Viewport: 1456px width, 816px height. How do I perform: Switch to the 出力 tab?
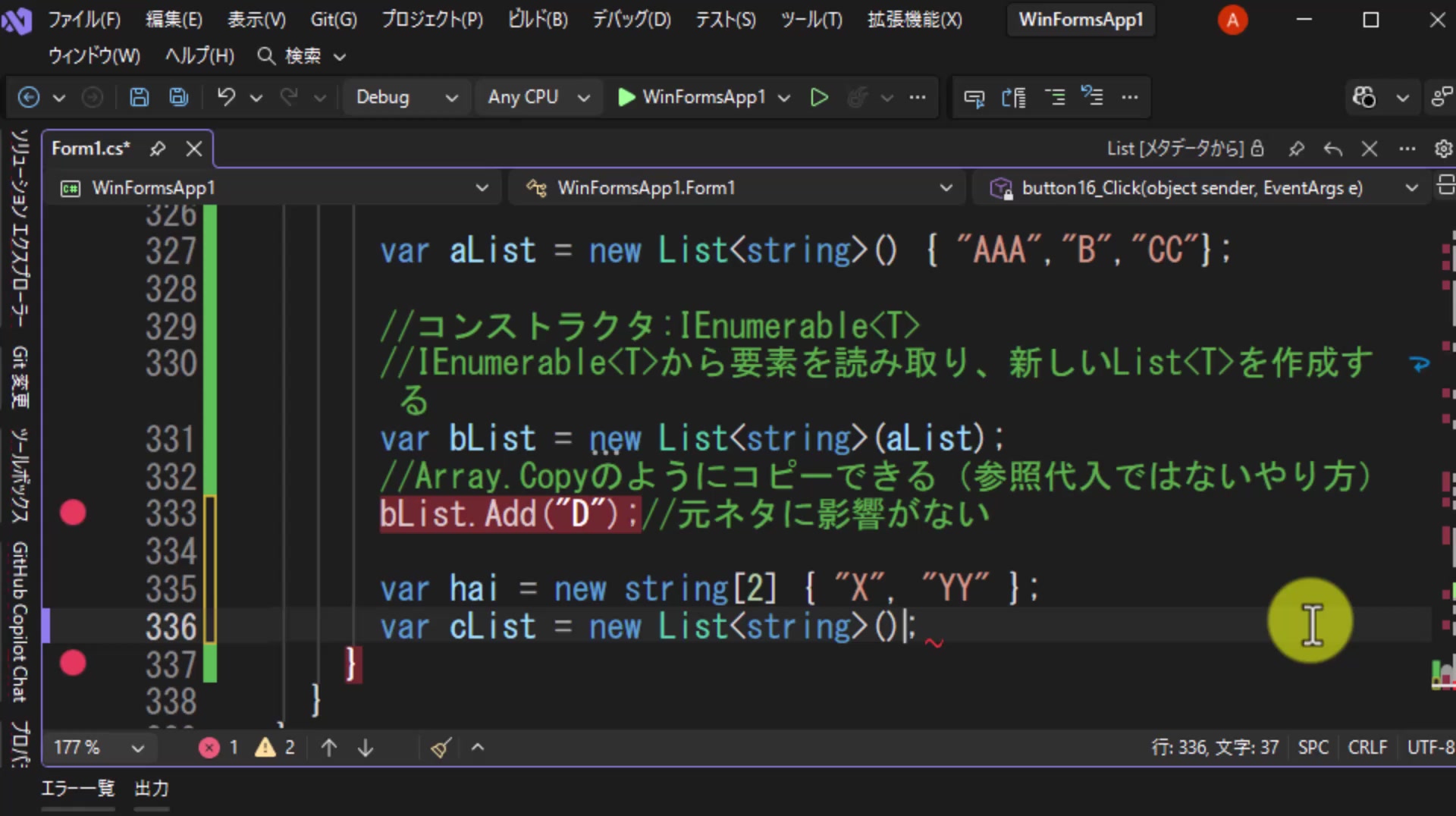pyautogui.click(x=152, y=789)
